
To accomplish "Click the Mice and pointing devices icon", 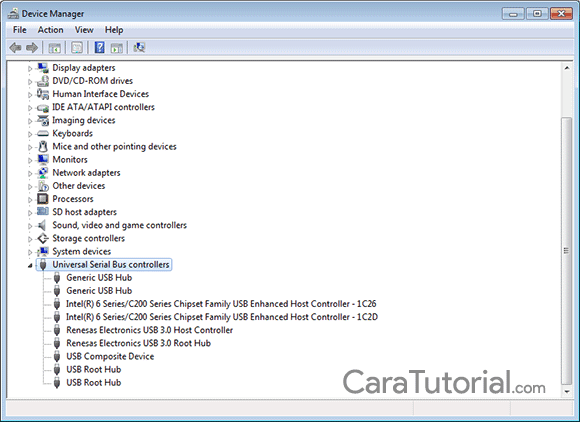I will [x=43, y=146].
